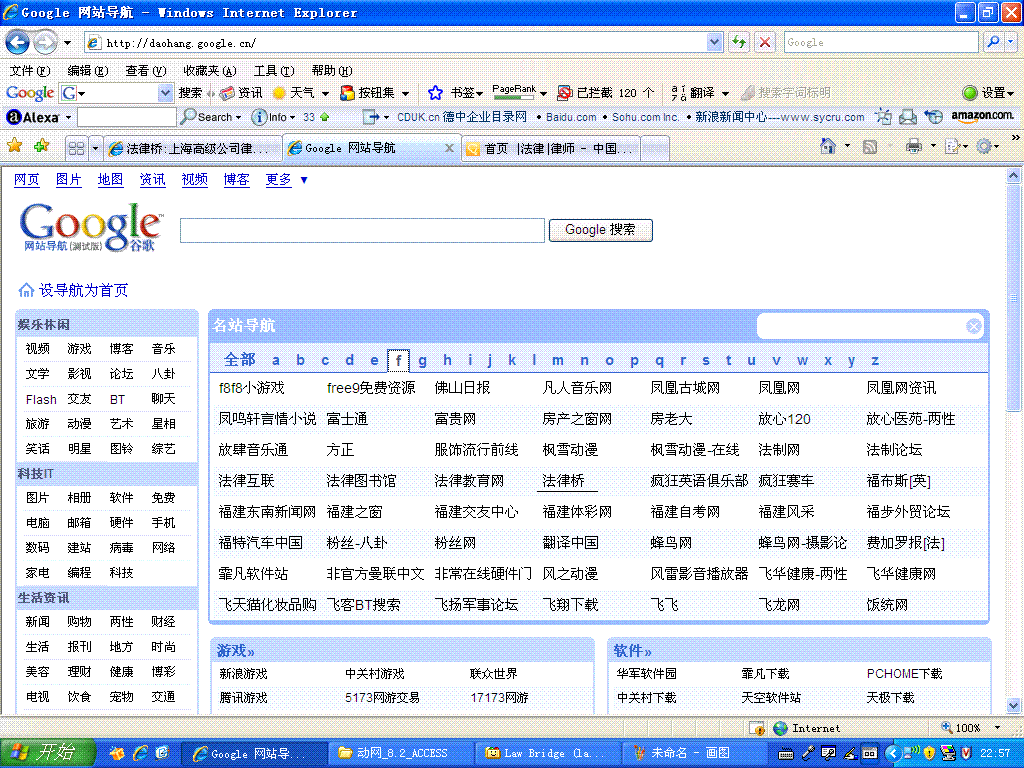Click the popup blocker 已拦截 120 个 button
This screenshot has height=768, width=1024.
pos(605,93)
